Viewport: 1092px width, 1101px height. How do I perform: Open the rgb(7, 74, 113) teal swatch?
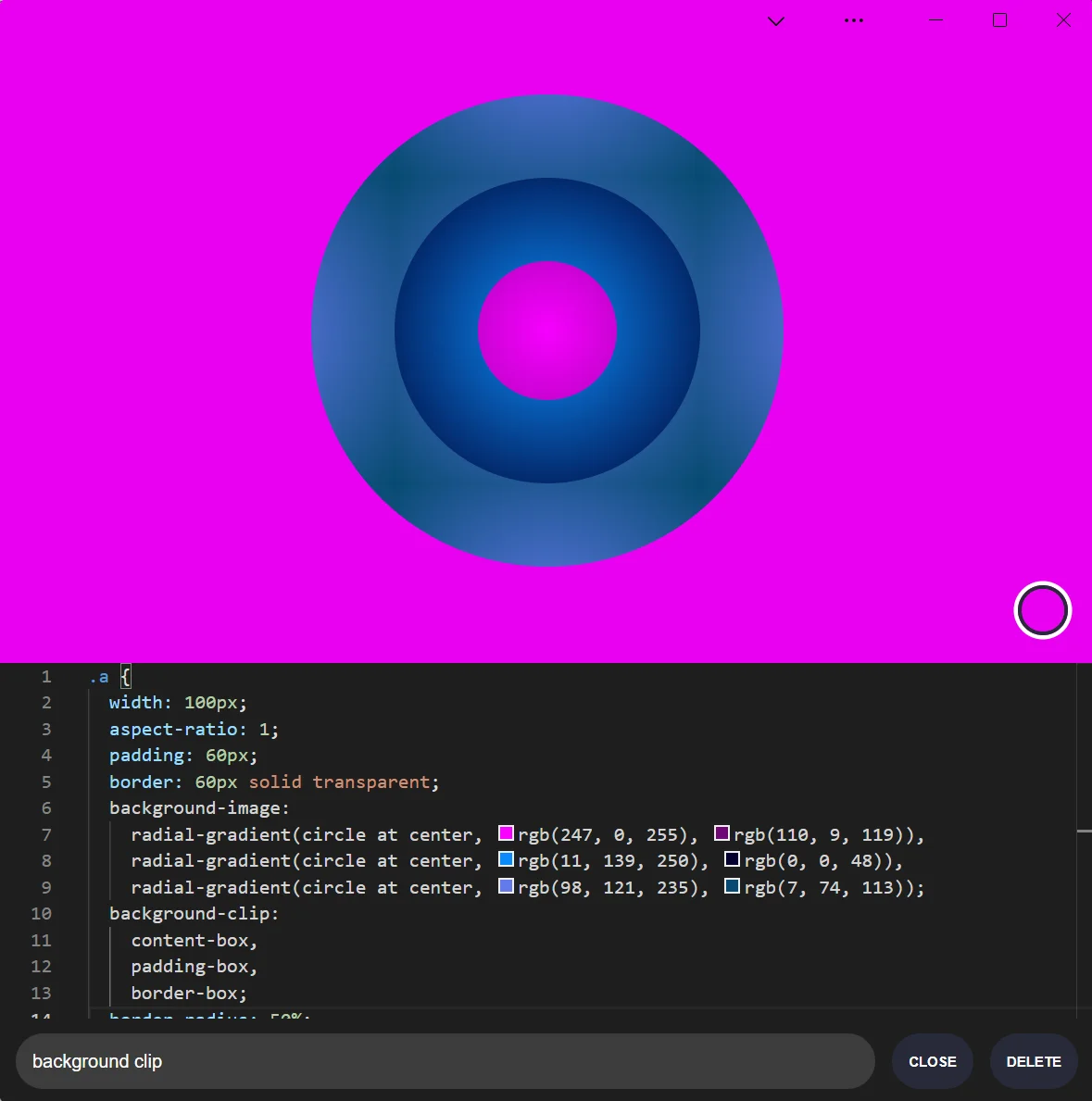coord(733,886)
